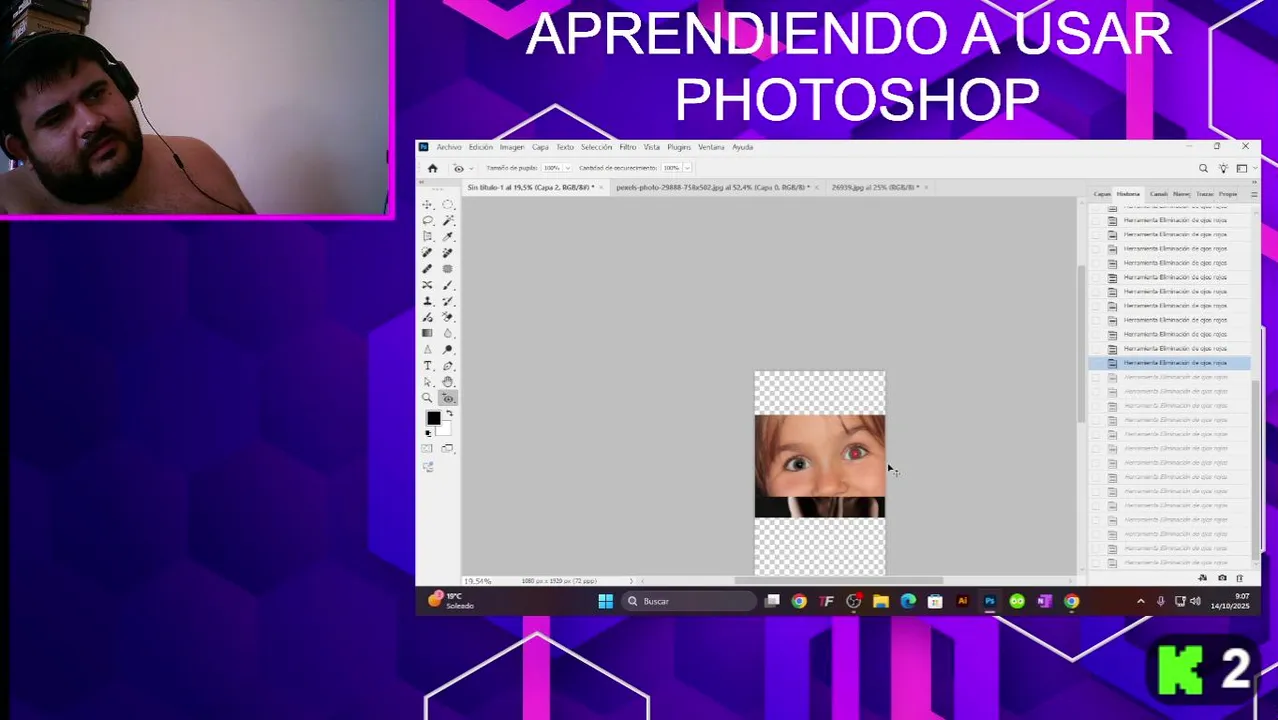This screenshot has width=1278, height=720.
Task: Click the Home icon in options bar
Action: point(432,168)
